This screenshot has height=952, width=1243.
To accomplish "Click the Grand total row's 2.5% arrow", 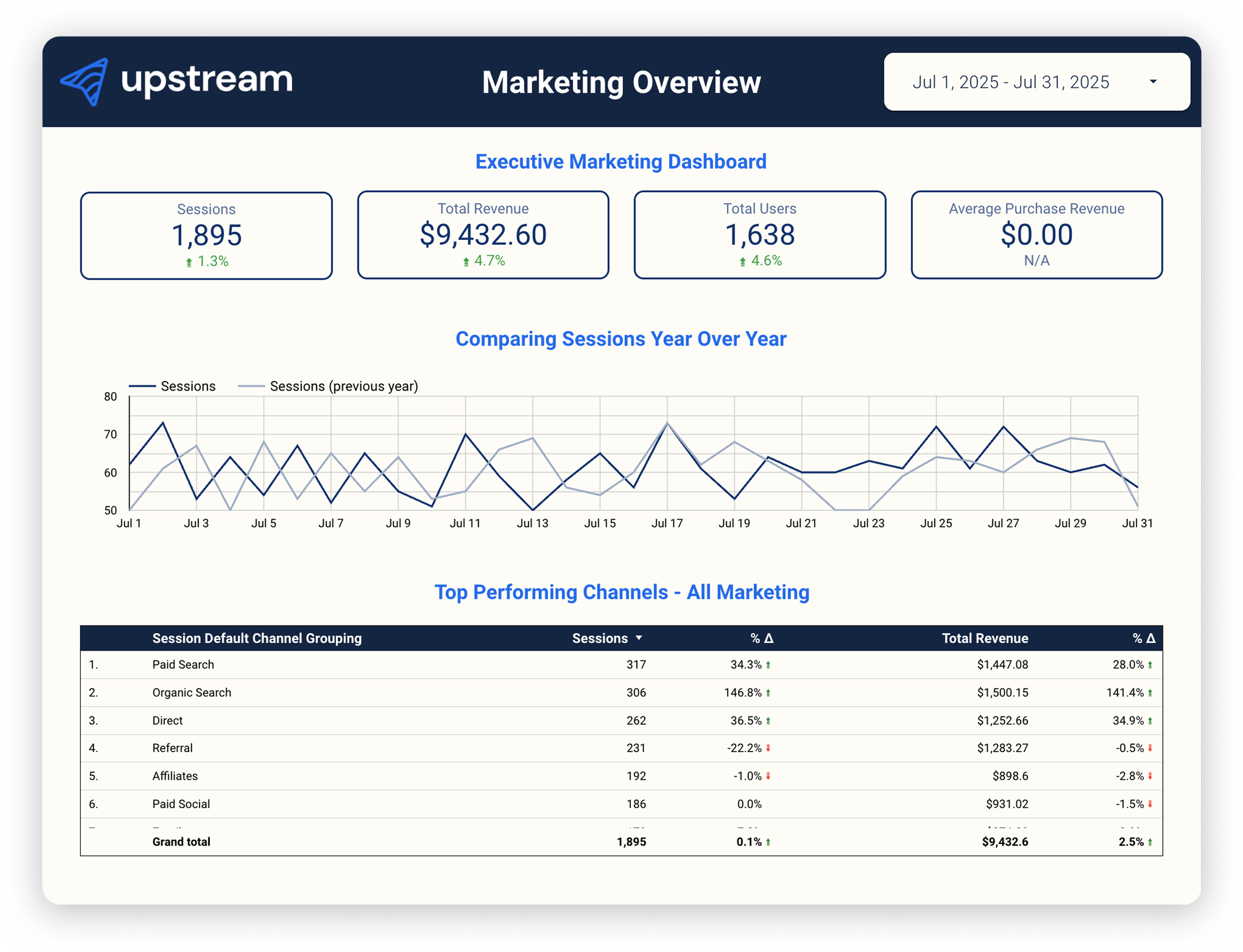I will 1150,842.
